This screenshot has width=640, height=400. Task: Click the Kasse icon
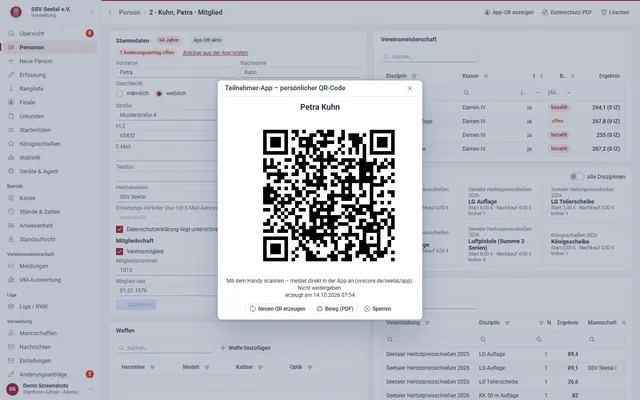pyautogui.click(x=11, y=198)
